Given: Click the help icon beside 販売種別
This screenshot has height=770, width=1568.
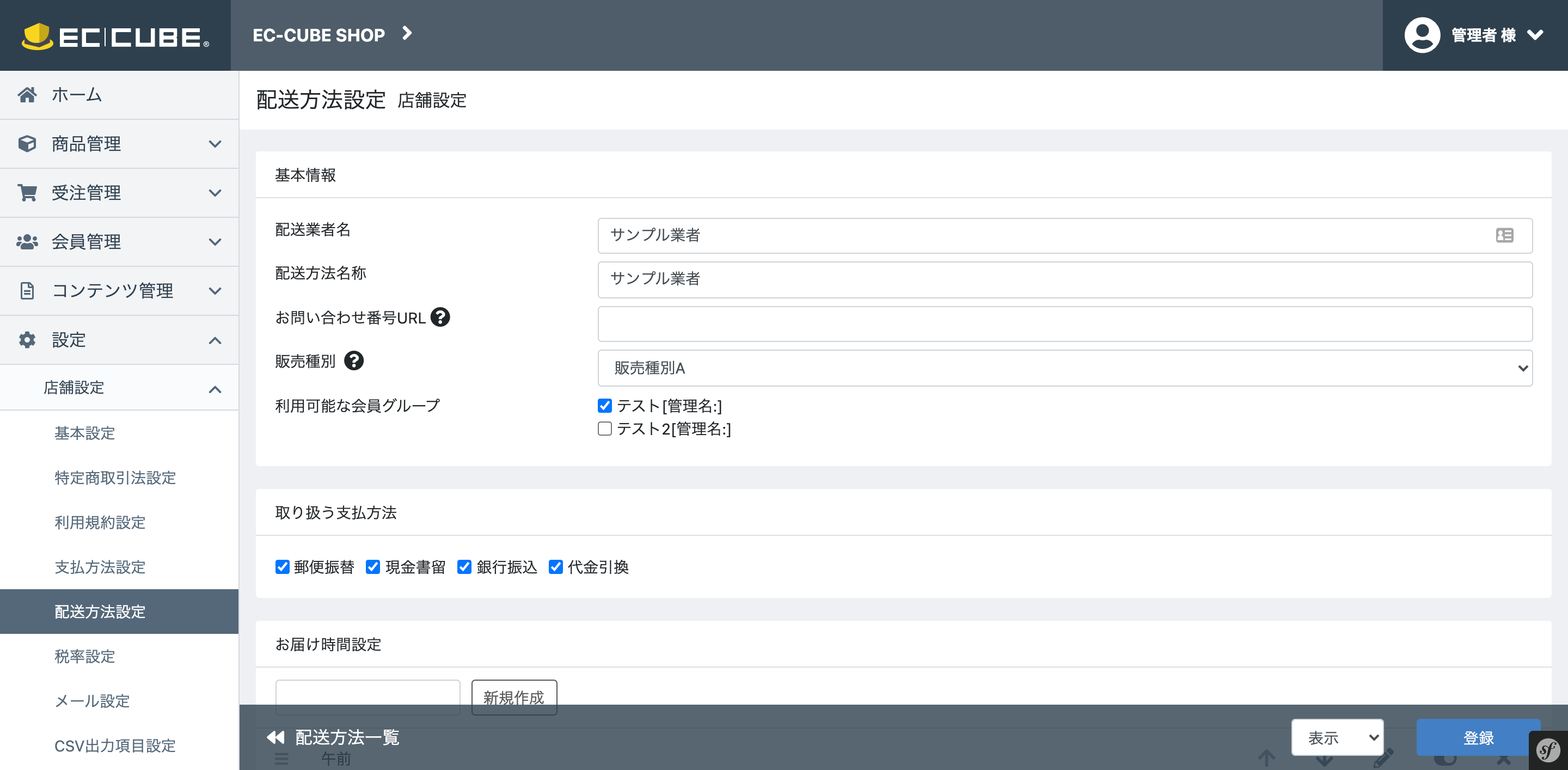Looking at the screenshot, I should 354,361.
